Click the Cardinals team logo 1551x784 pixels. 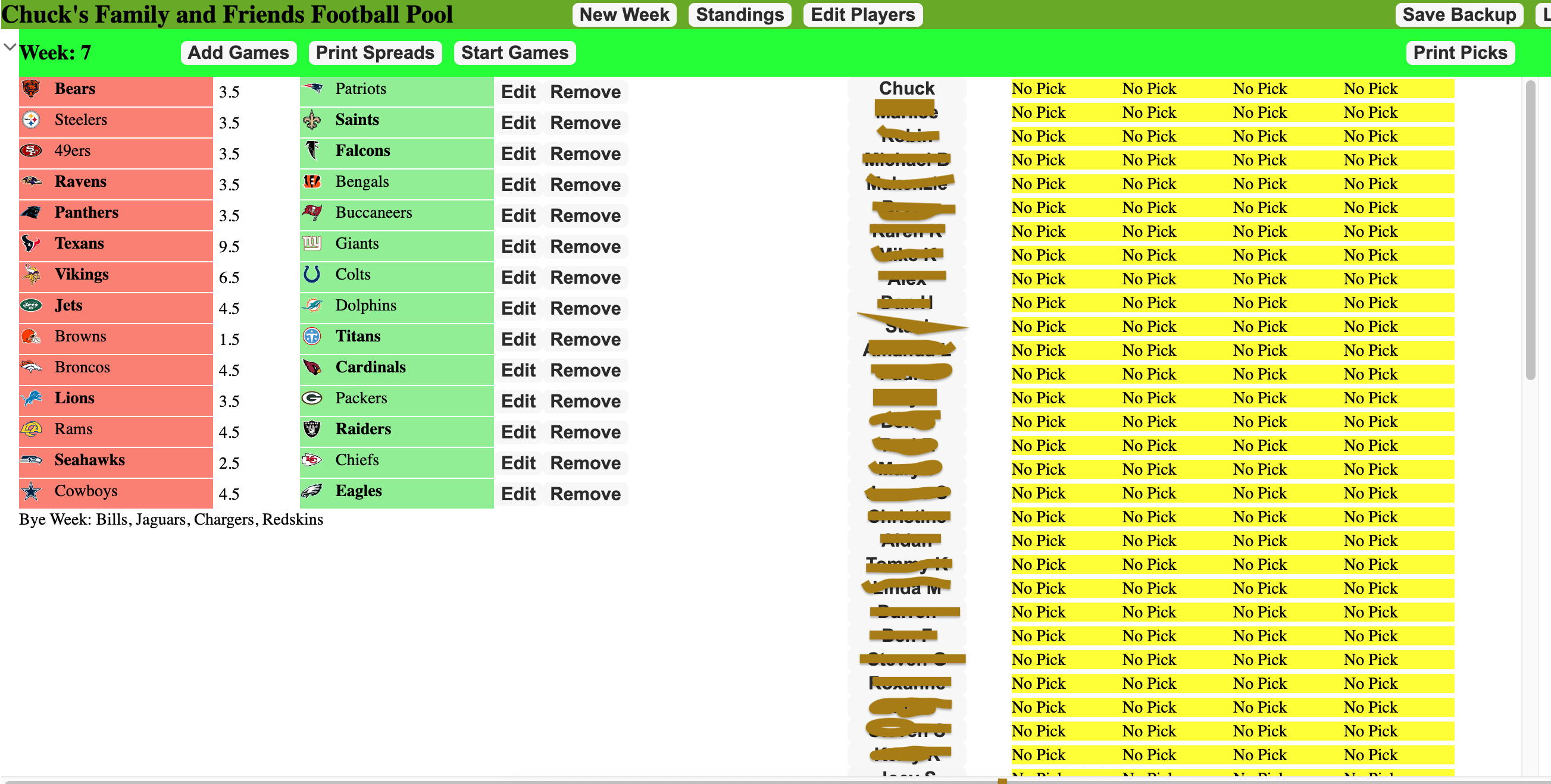click(x=312, y=367)
